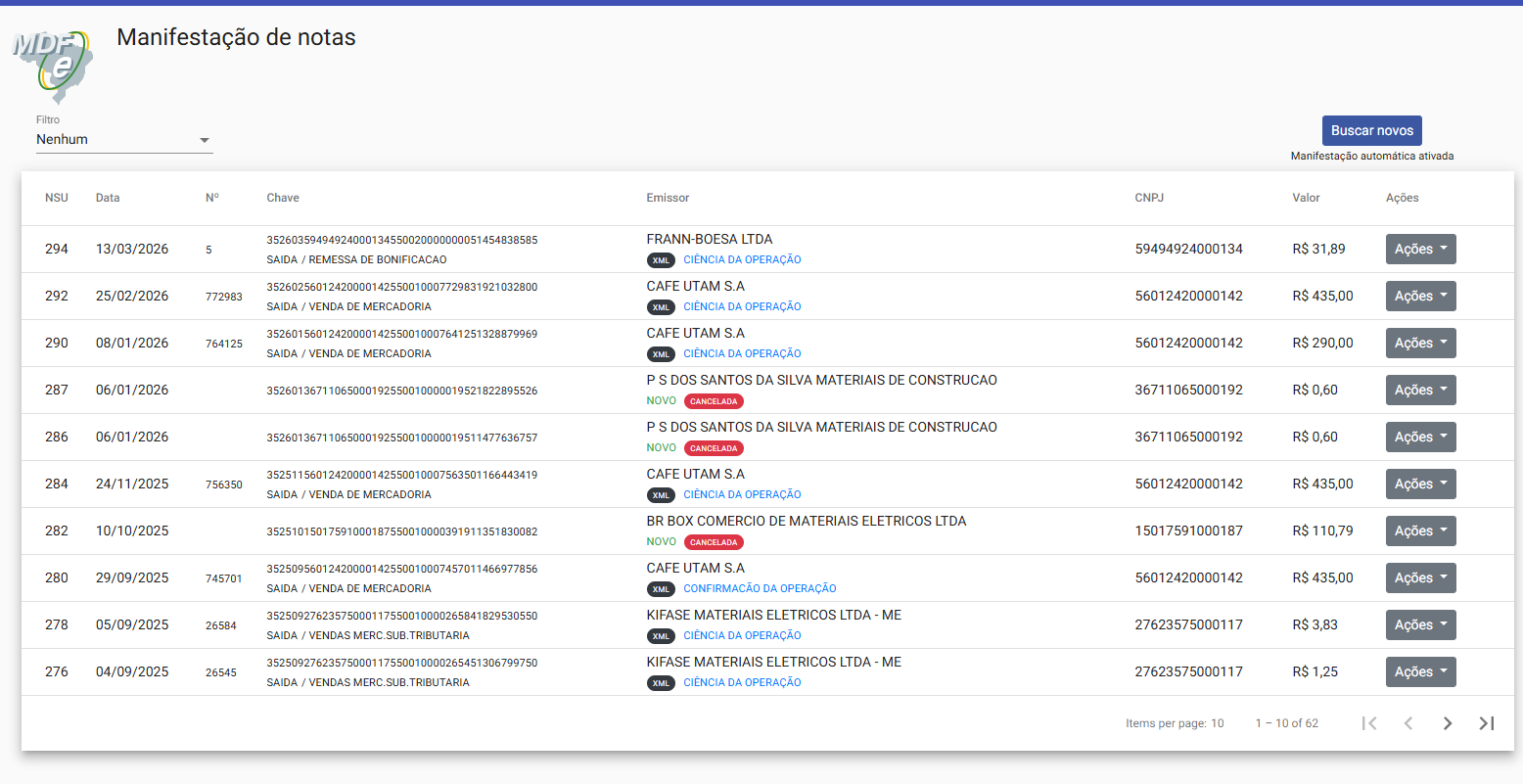Go to the previous page arrow
This screenshot has height=784, width=1523.
point(1408,723)
